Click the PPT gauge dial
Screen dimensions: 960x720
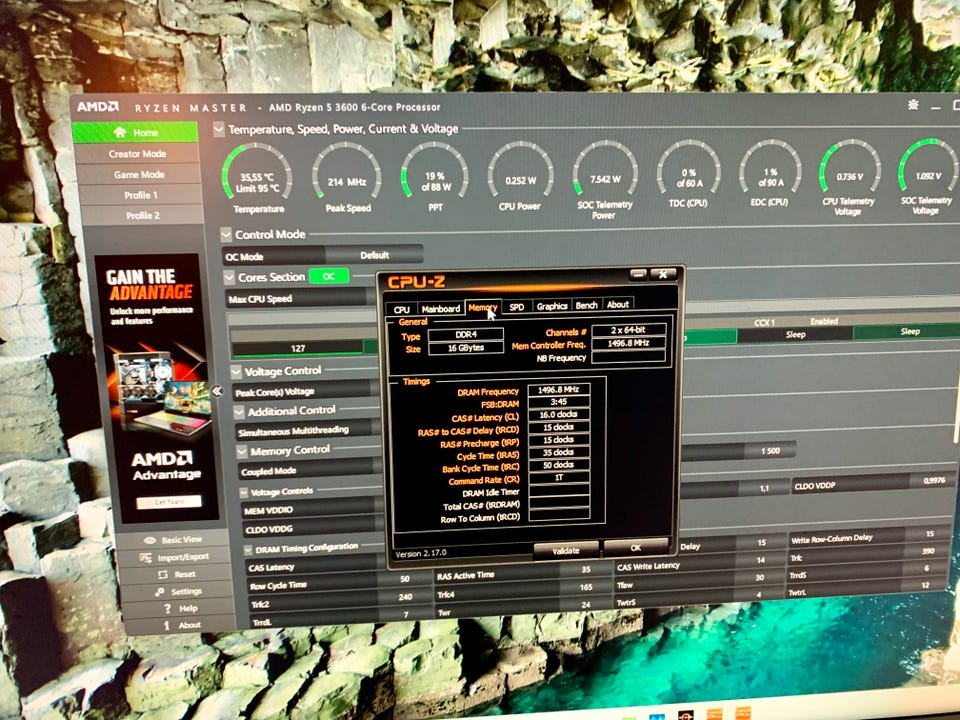pos(435,170)
